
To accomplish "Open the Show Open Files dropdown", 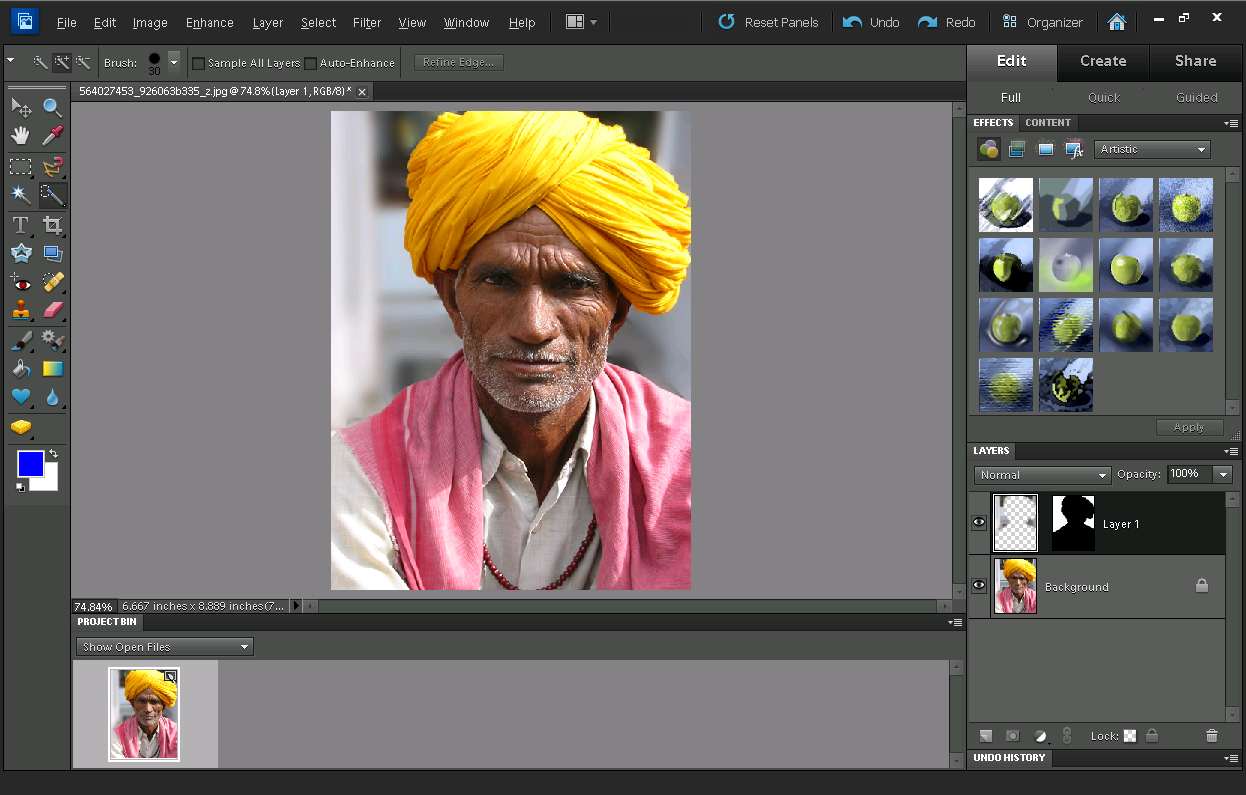I will click(163, 646).
